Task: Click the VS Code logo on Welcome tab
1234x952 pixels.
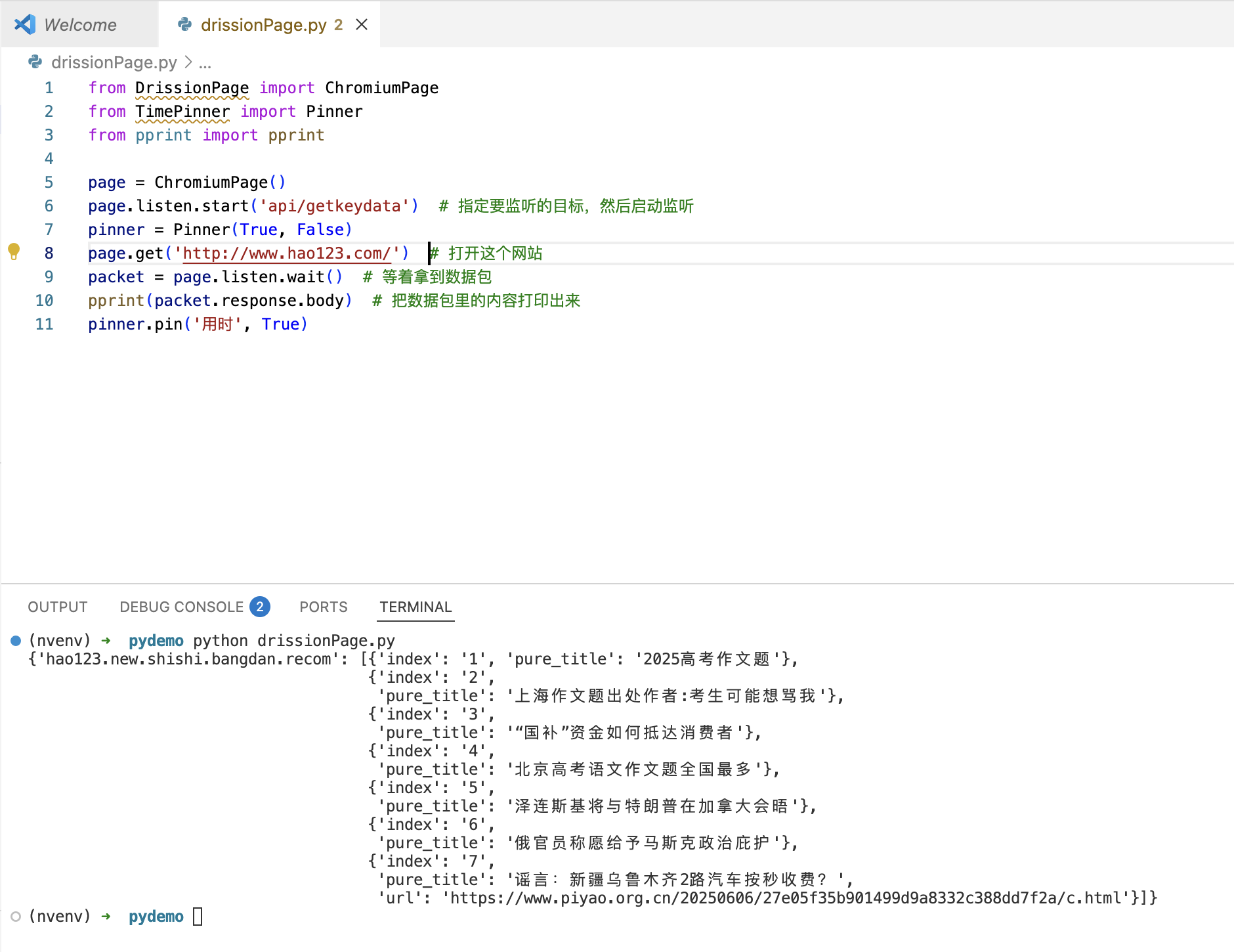Action: 25,24
